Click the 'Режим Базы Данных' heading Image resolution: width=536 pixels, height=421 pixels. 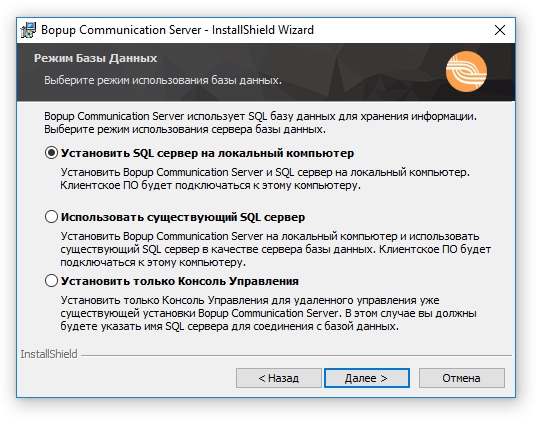pyautogui.click(x=95, y=58)
